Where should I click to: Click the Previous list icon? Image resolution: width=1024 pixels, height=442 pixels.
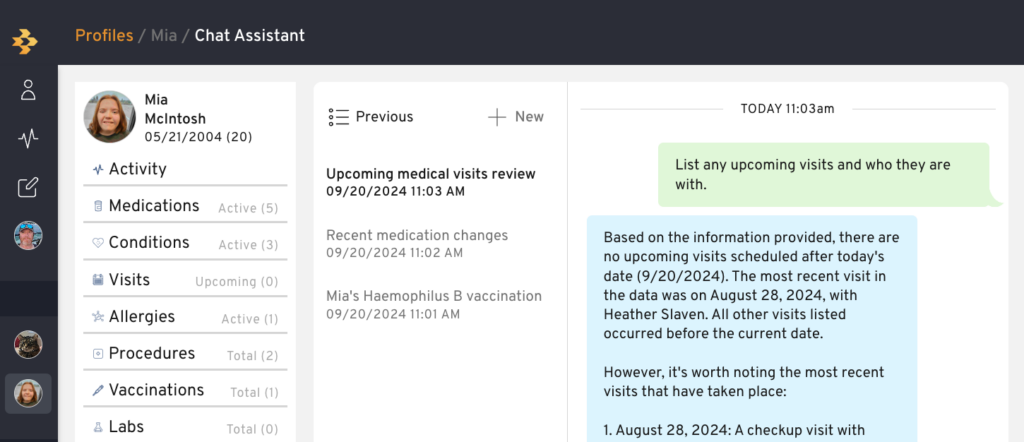pyautogui.click(x=338, y=117)
